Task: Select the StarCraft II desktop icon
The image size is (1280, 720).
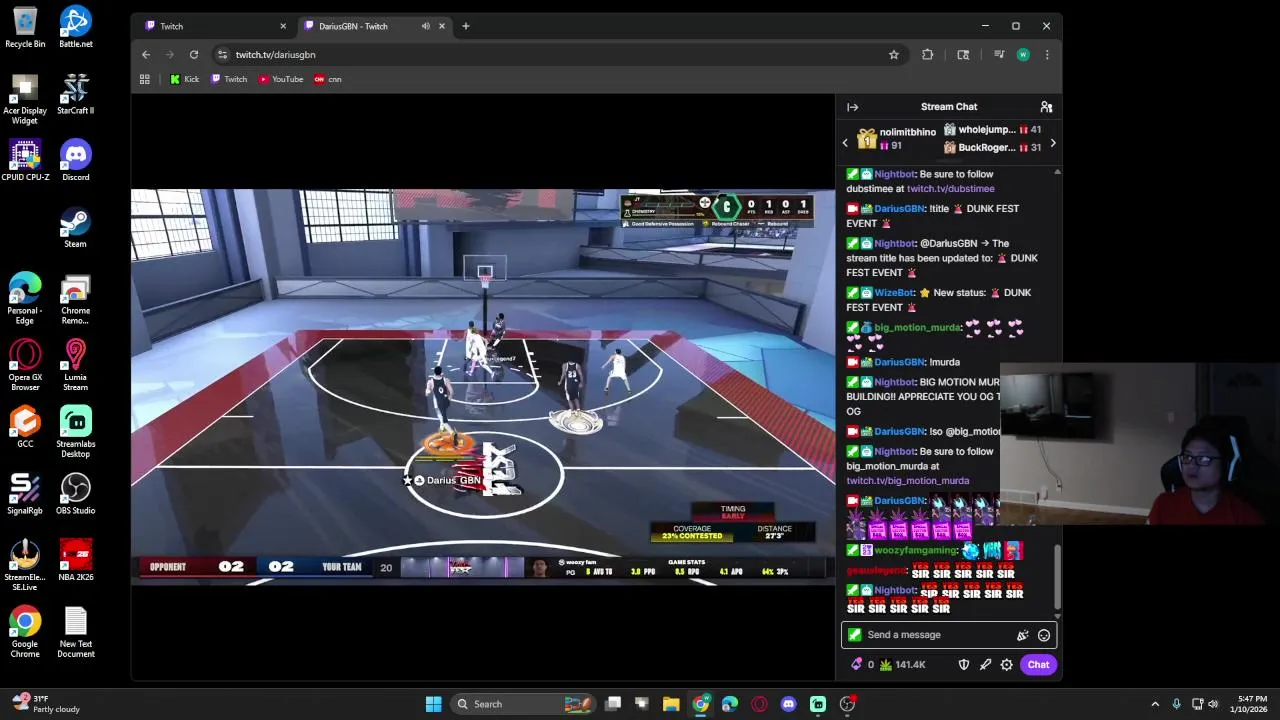Action: pyautogui.click(x=76, y=94)
